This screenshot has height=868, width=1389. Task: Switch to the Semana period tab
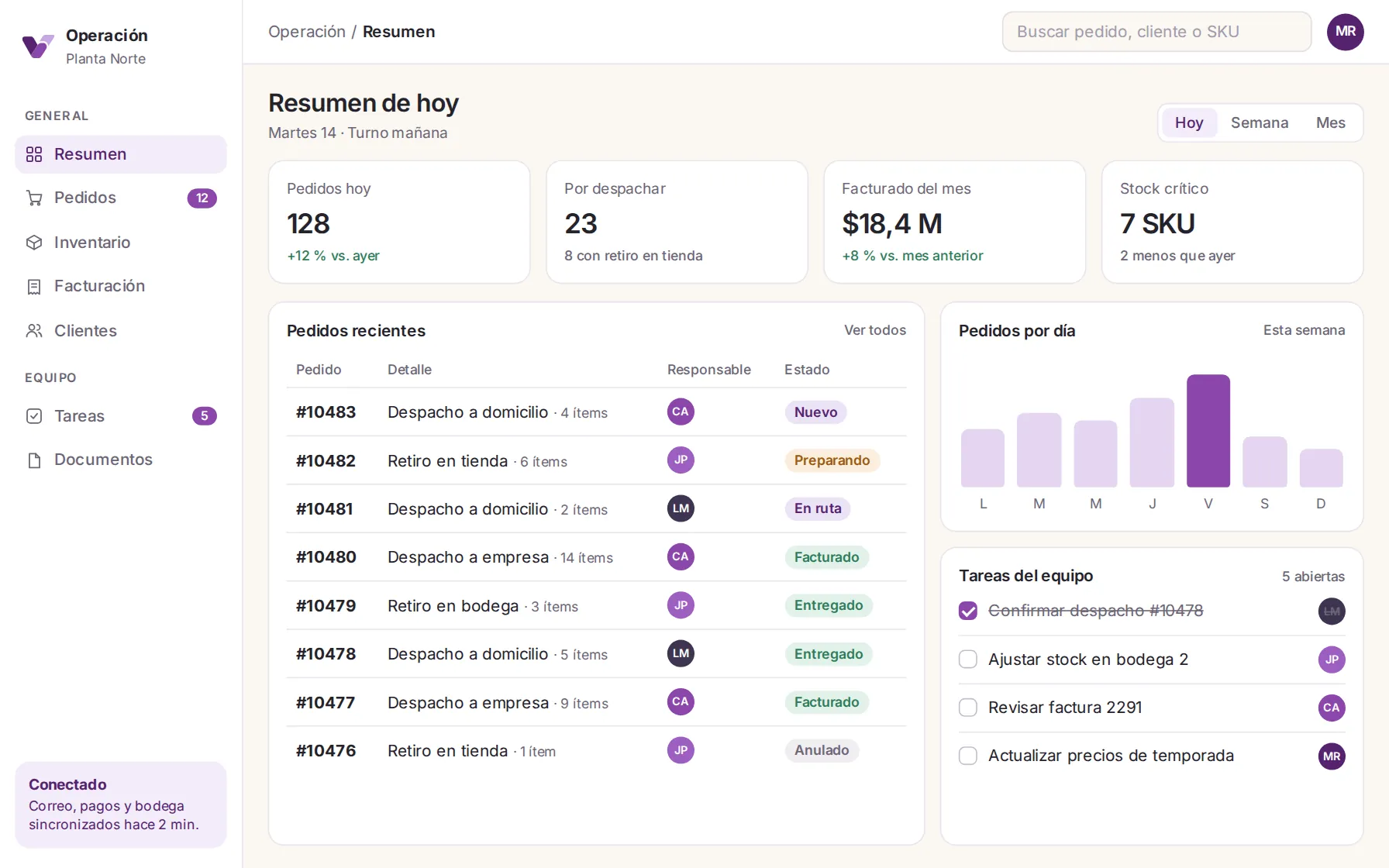1260,122
